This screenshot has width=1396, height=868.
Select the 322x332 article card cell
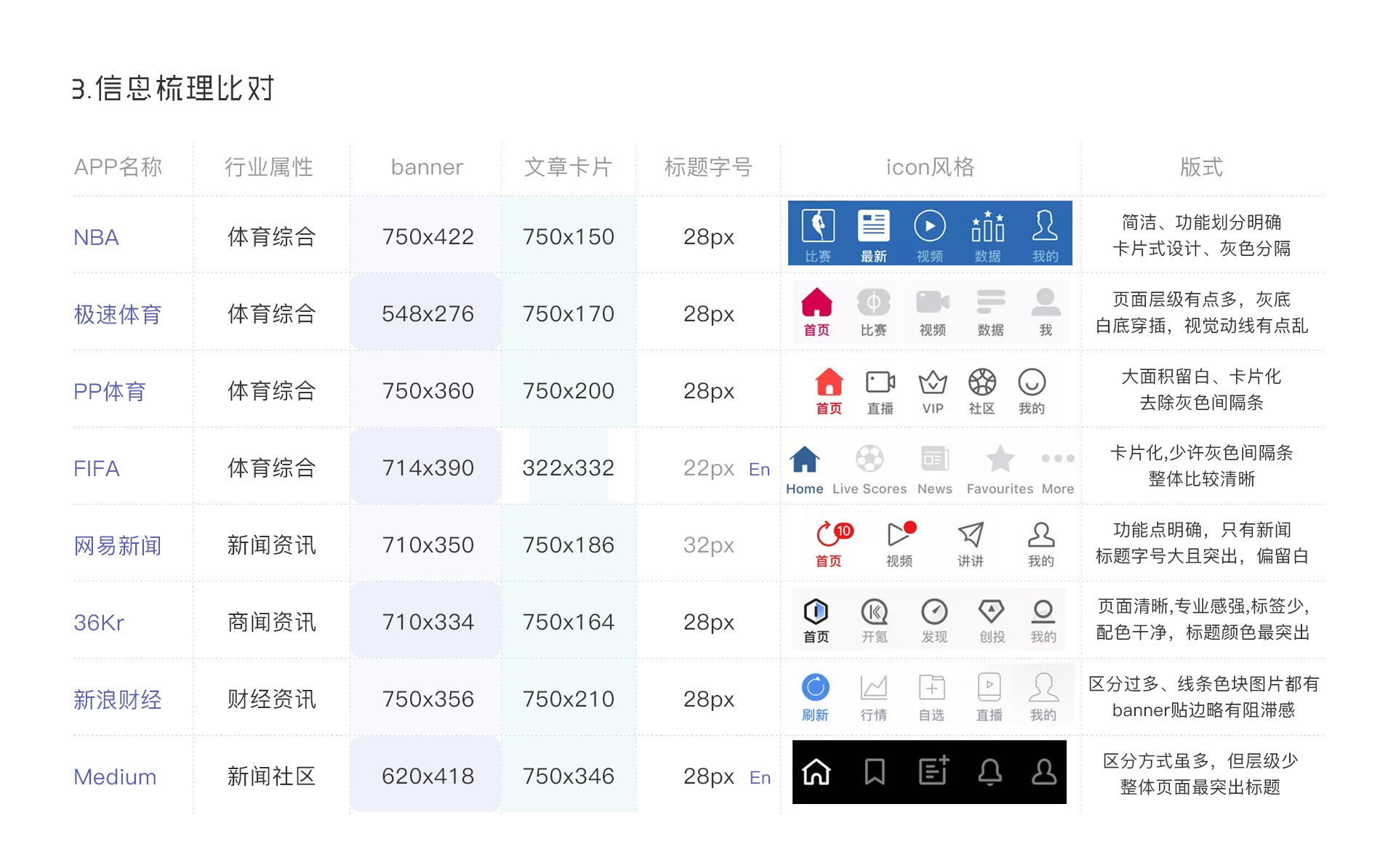pos(568,467)
